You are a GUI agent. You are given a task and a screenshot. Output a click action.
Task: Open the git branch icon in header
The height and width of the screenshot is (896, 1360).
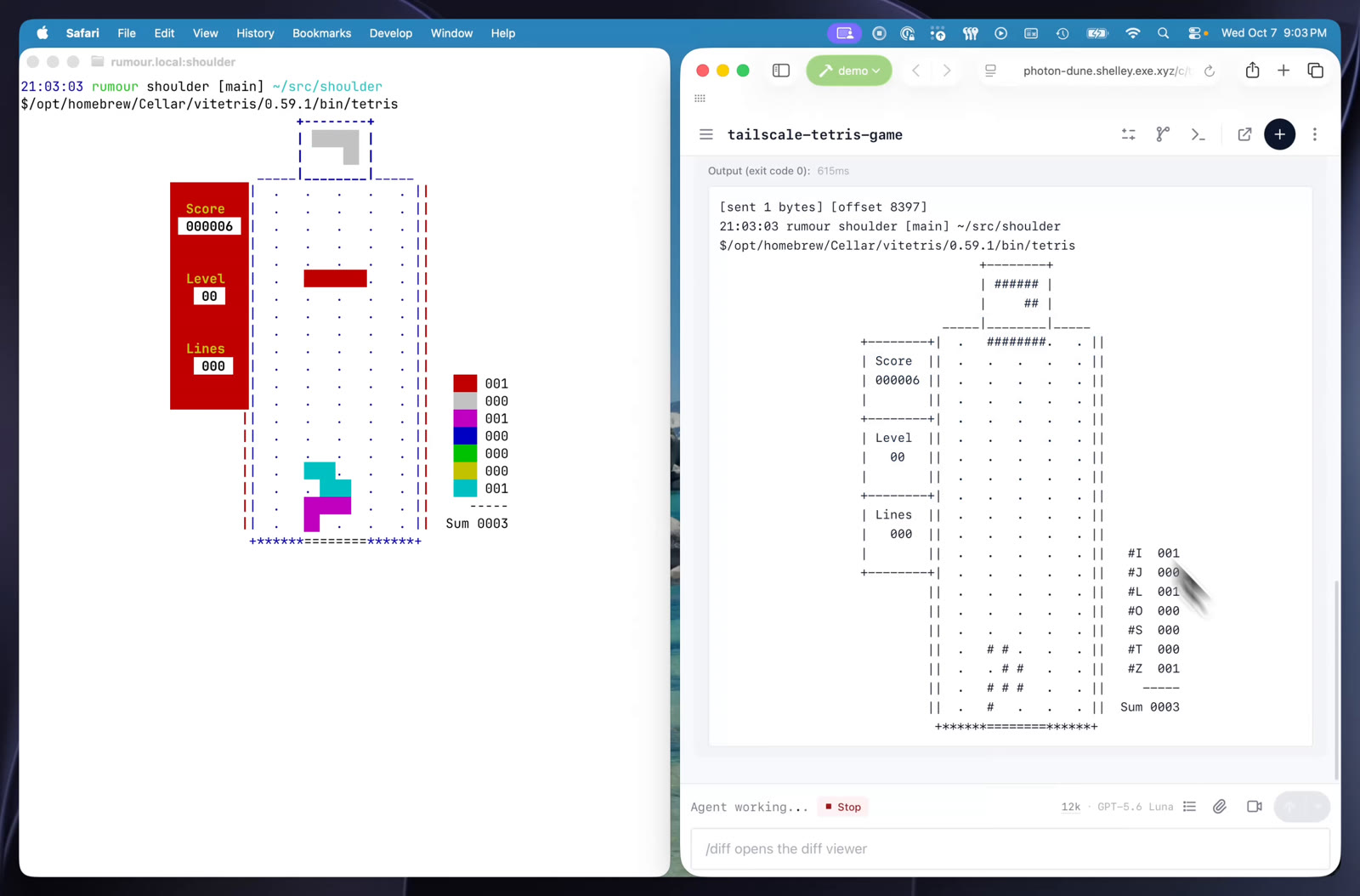pyautogui.click(x=1163, y=134)
